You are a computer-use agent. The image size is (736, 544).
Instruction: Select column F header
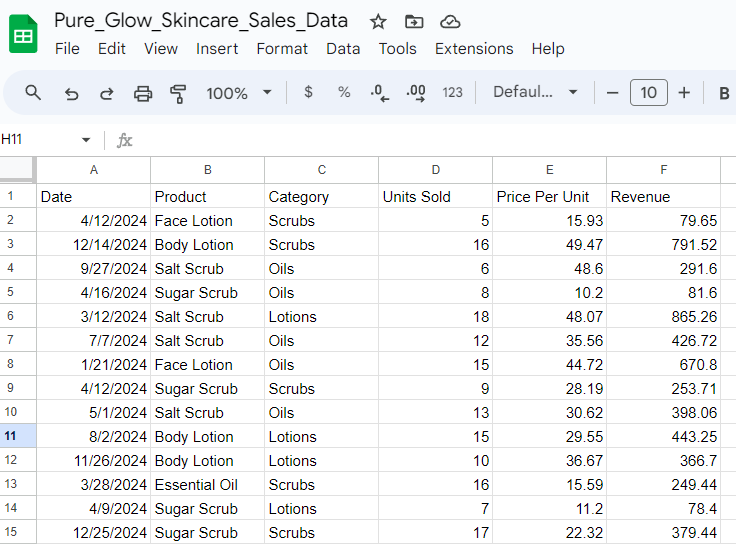(664, 170)
